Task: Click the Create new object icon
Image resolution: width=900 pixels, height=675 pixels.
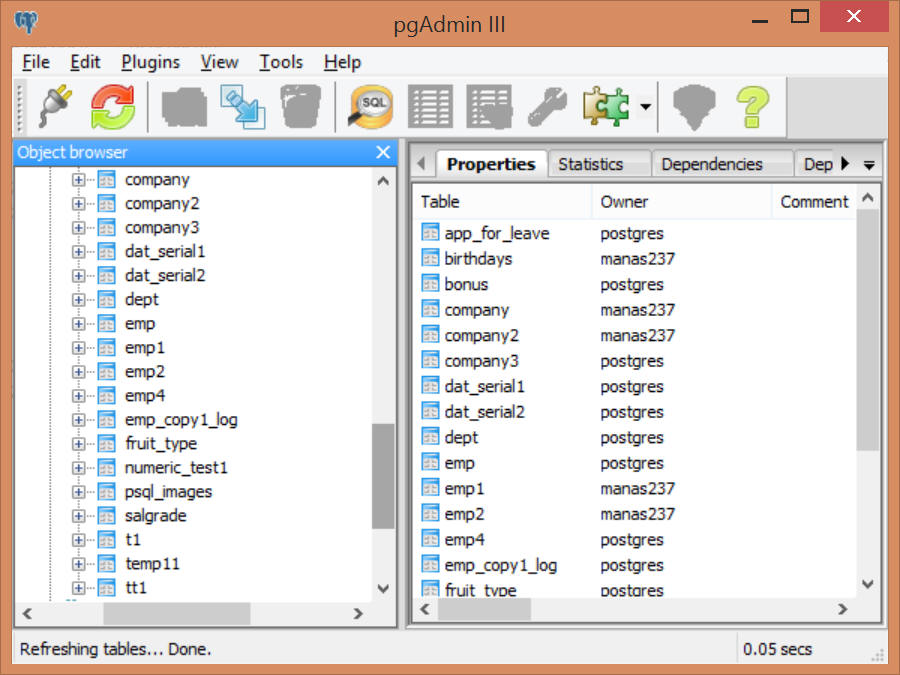Action: [243, 106]
